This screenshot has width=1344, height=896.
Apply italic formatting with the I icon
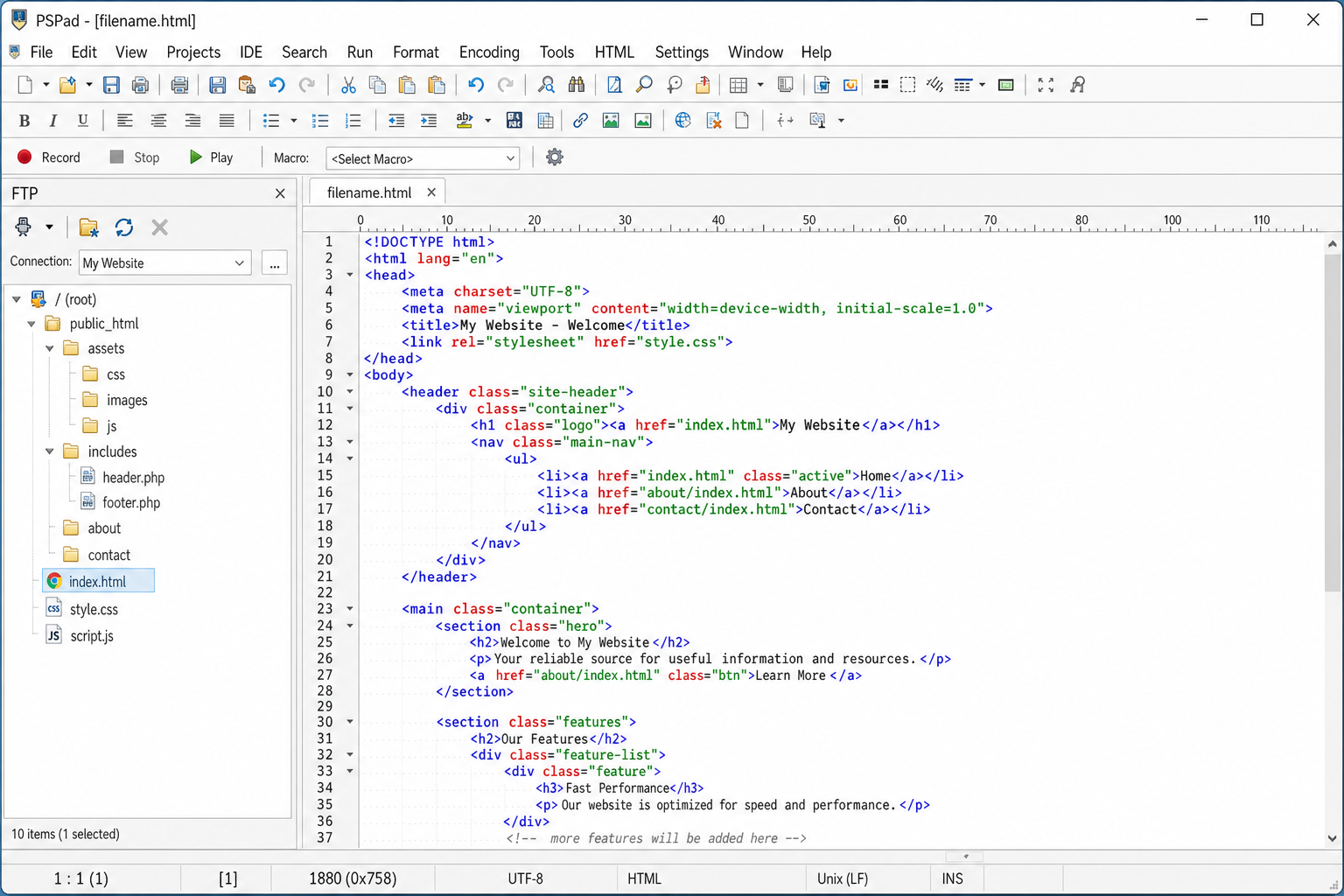pos(53,121)
